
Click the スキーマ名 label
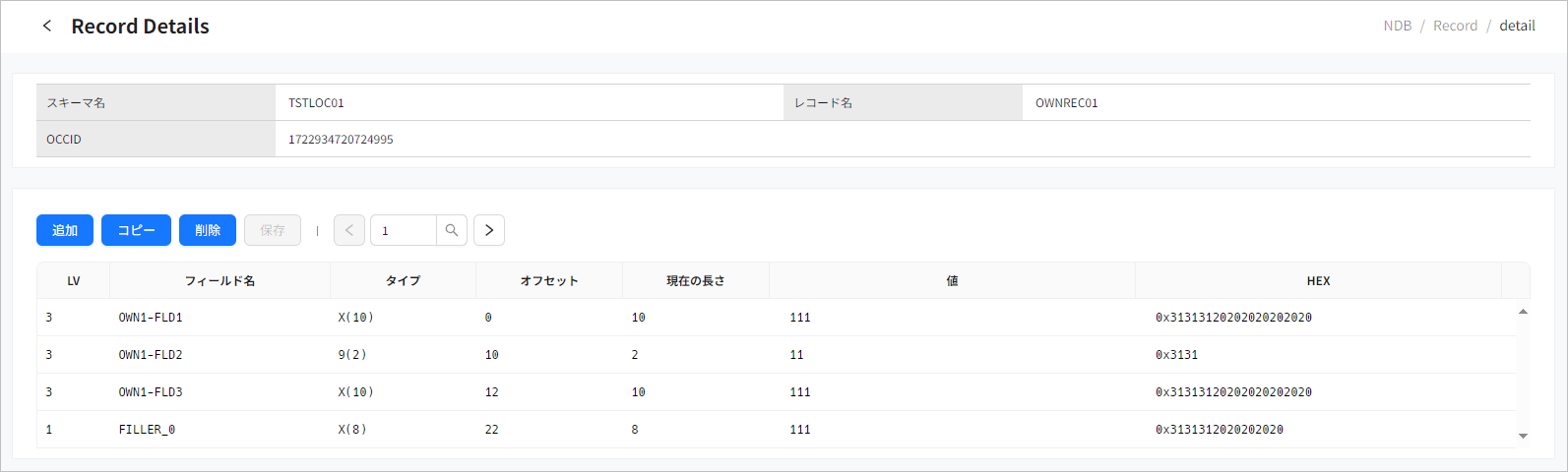[x=76, y=102]
